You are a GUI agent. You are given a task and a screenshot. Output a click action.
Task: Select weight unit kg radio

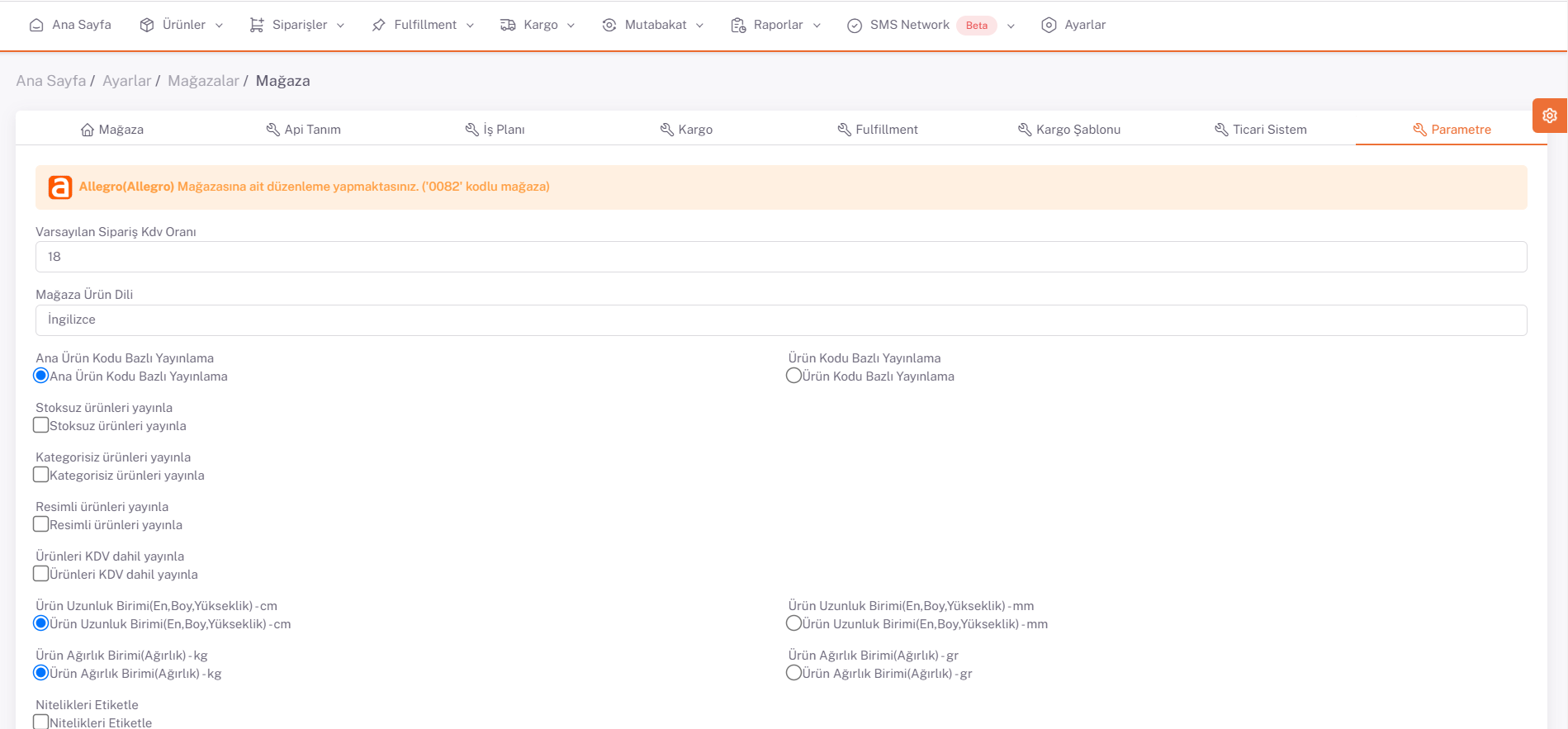[x=40, y=673]
